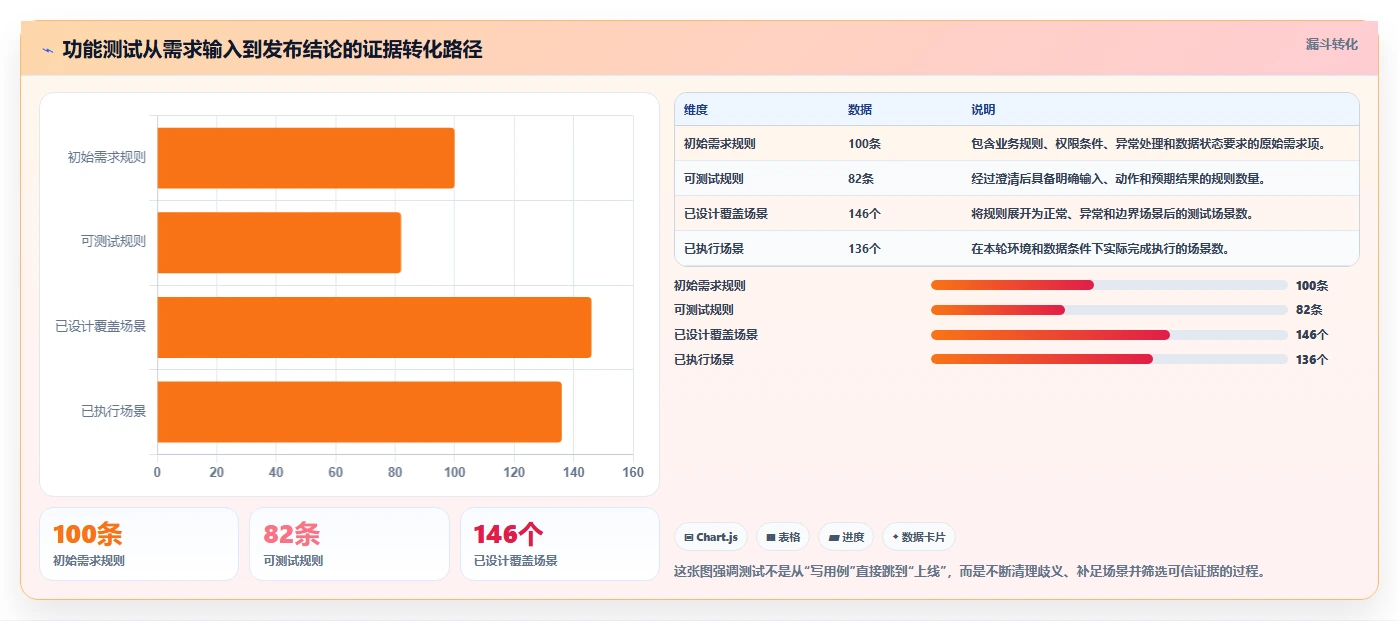Click the 已设计覆盖场景 bar in the chart

[374, 327]
